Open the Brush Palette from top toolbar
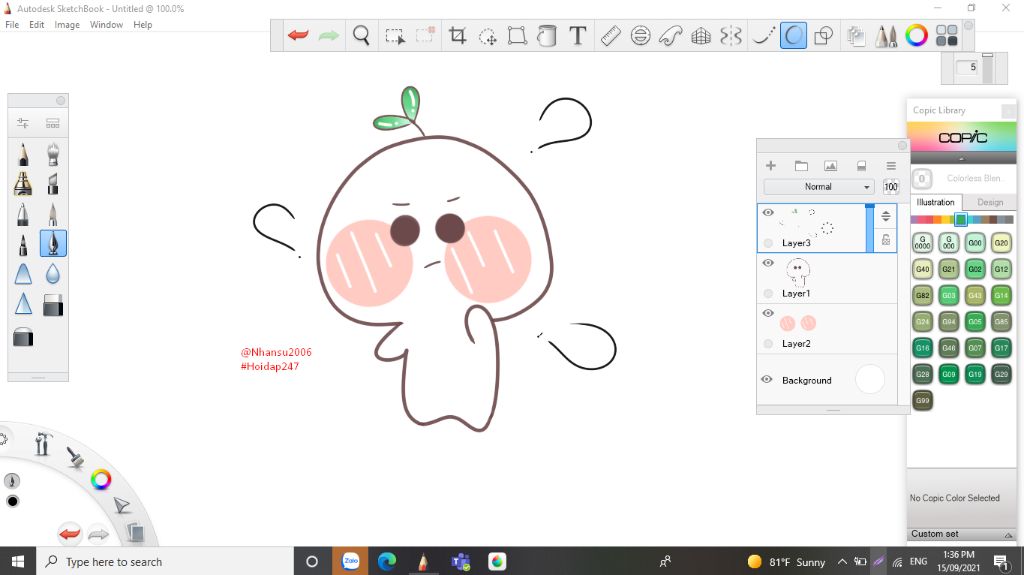 [886, 35]
